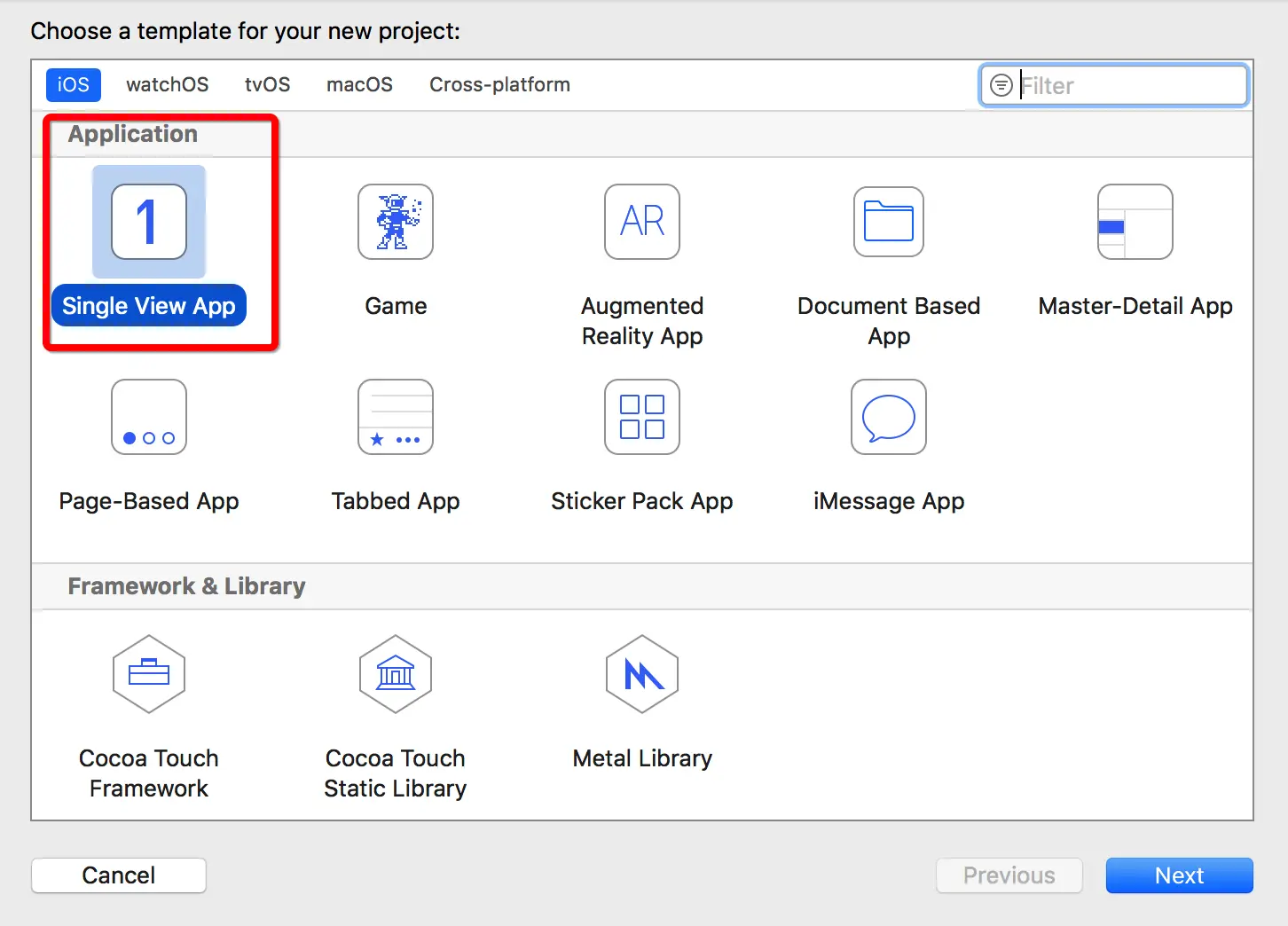
Task: Click the Augmented Reality App label
Action: coord(642,321)
